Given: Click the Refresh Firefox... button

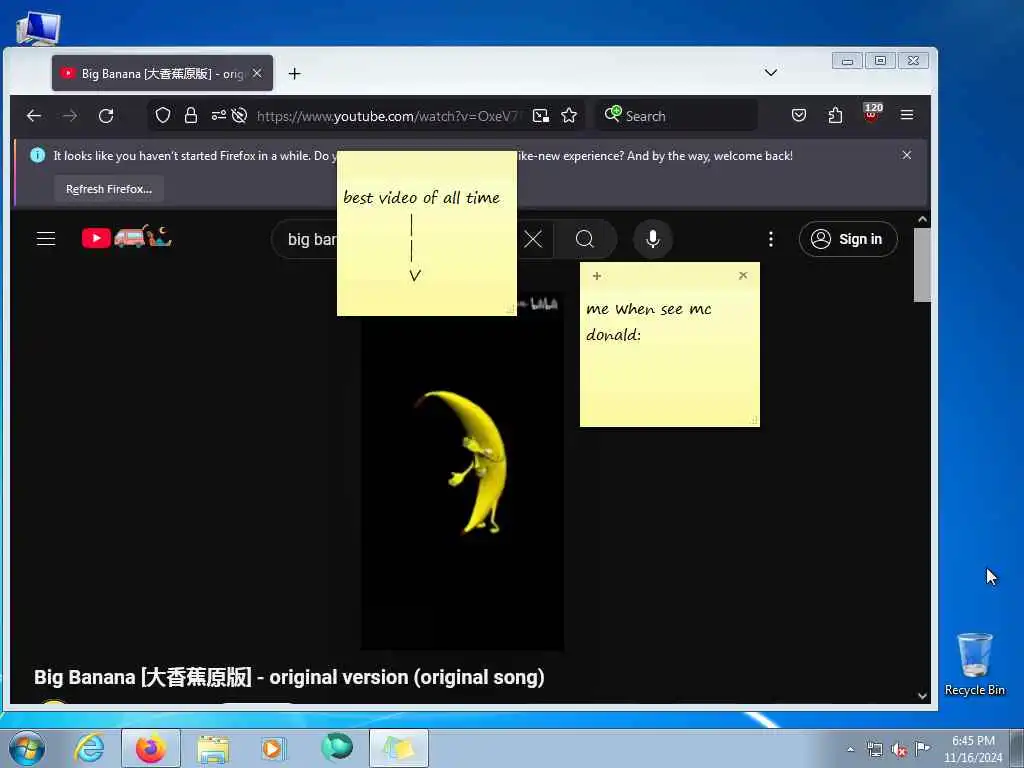Looking at the screenshot, I should [109, 189].
